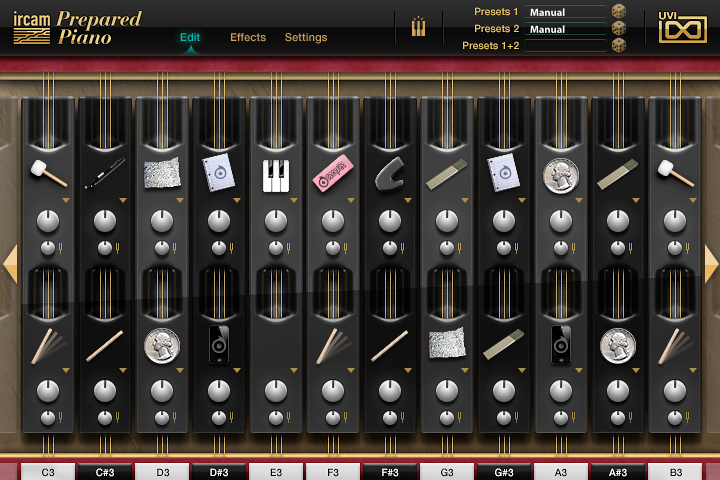Play the B3 key
Image resolution: width=720 pixels, height=480 pixels.
pos(675,472)
